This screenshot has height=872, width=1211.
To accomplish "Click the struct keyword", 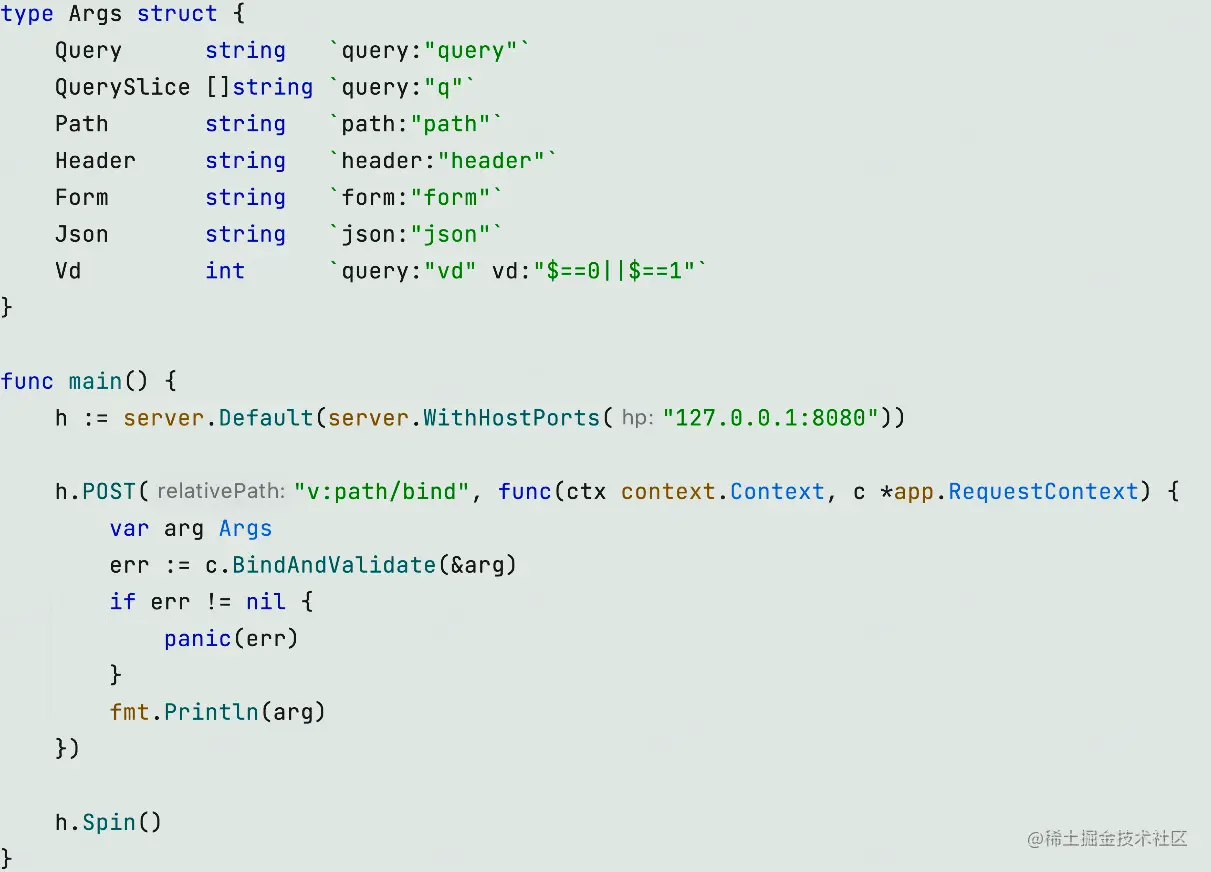I will pyautogui.click(x=177, y=14).
